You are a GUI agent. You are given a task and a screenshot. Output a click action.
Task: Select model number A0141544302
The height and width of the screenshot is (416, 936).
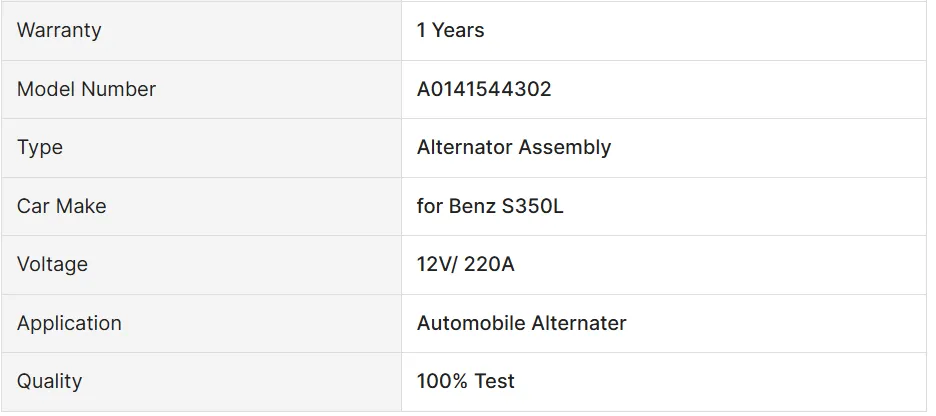tap(484, 89)
